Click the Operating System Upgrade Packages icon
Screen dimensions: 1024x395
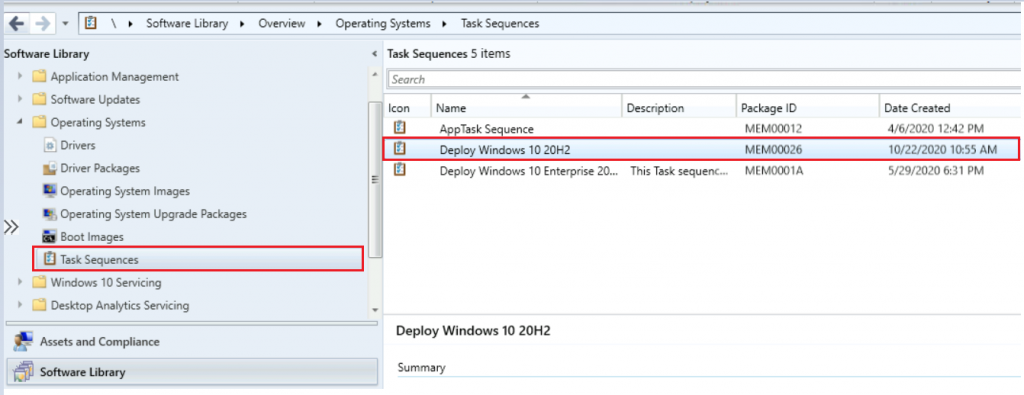[49, 214]
